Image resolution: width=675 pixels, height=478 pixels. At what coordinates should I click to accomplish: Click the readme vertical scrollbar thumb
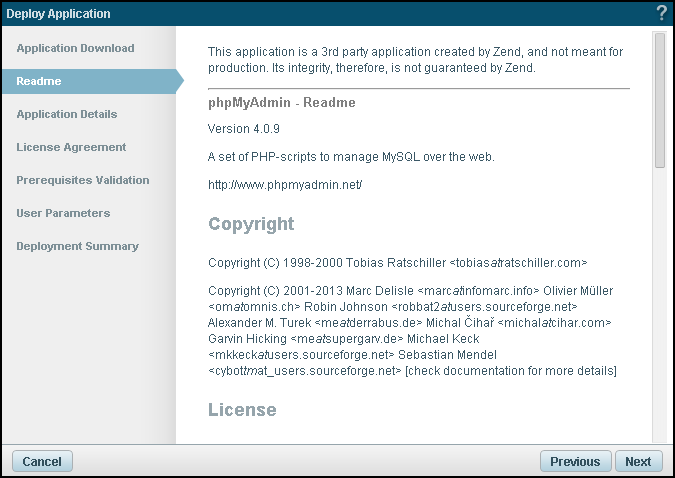(659, 100)
